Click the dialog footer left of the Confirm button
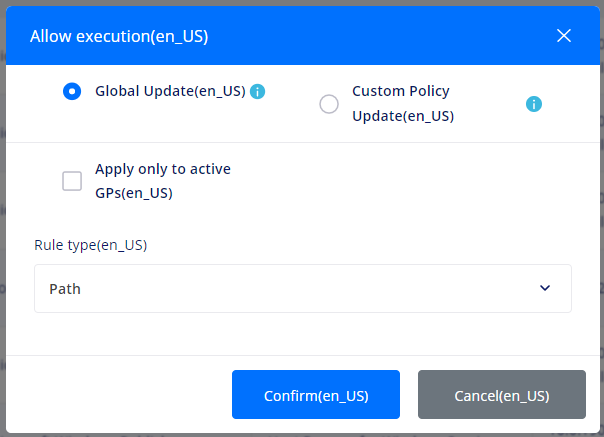This screenshot has height=437, width=604. point(119,395)
